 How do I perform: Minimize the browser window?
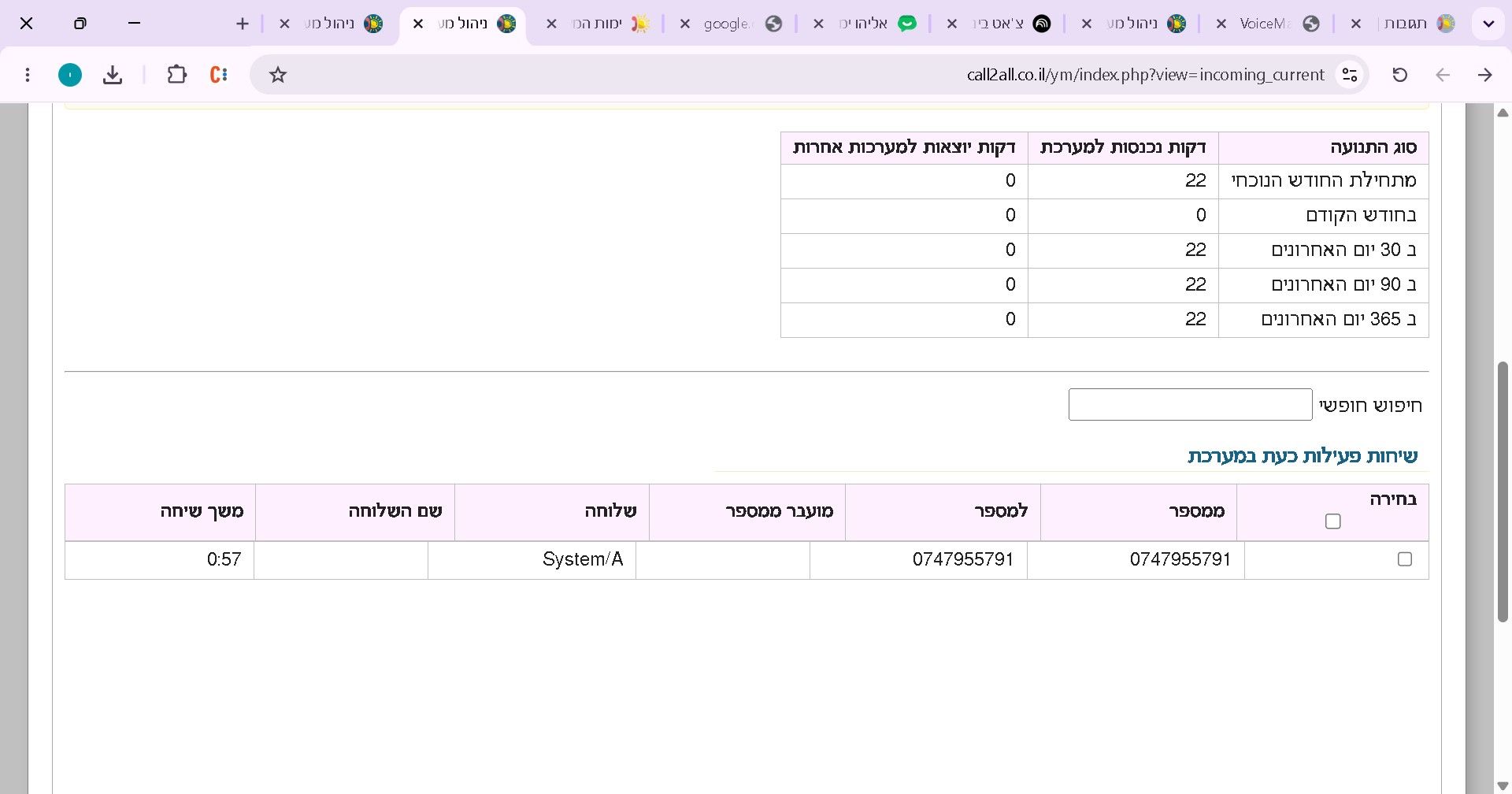coord(134,24)
